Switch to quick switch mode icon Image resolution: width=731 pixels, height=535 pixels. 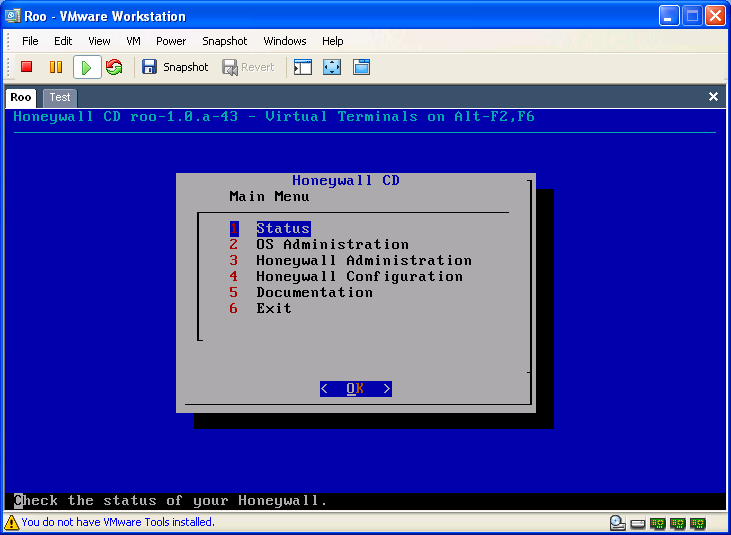361,67
